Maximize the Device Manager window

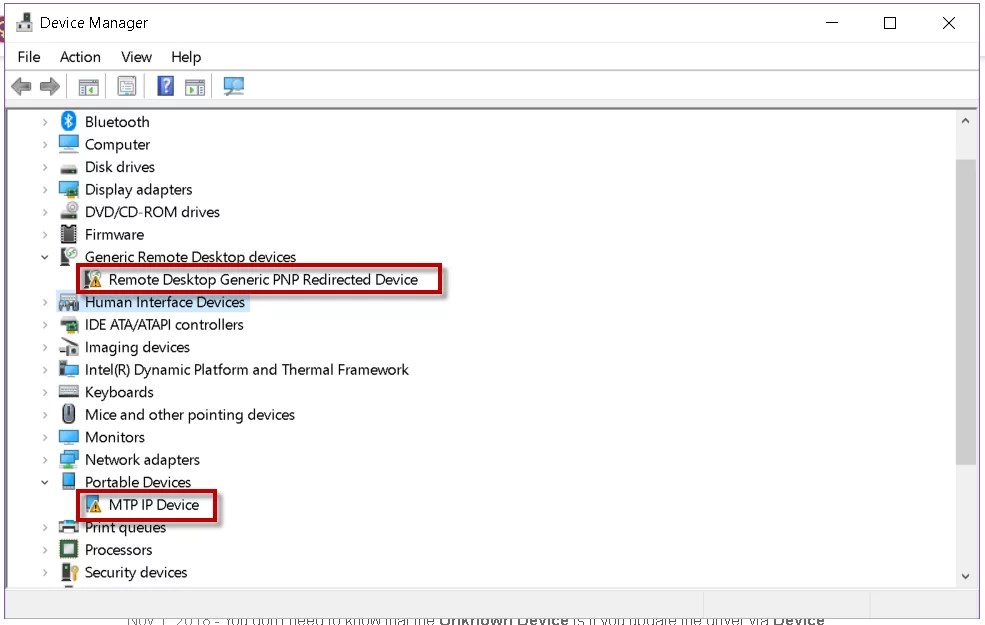[x=890, y=23]
